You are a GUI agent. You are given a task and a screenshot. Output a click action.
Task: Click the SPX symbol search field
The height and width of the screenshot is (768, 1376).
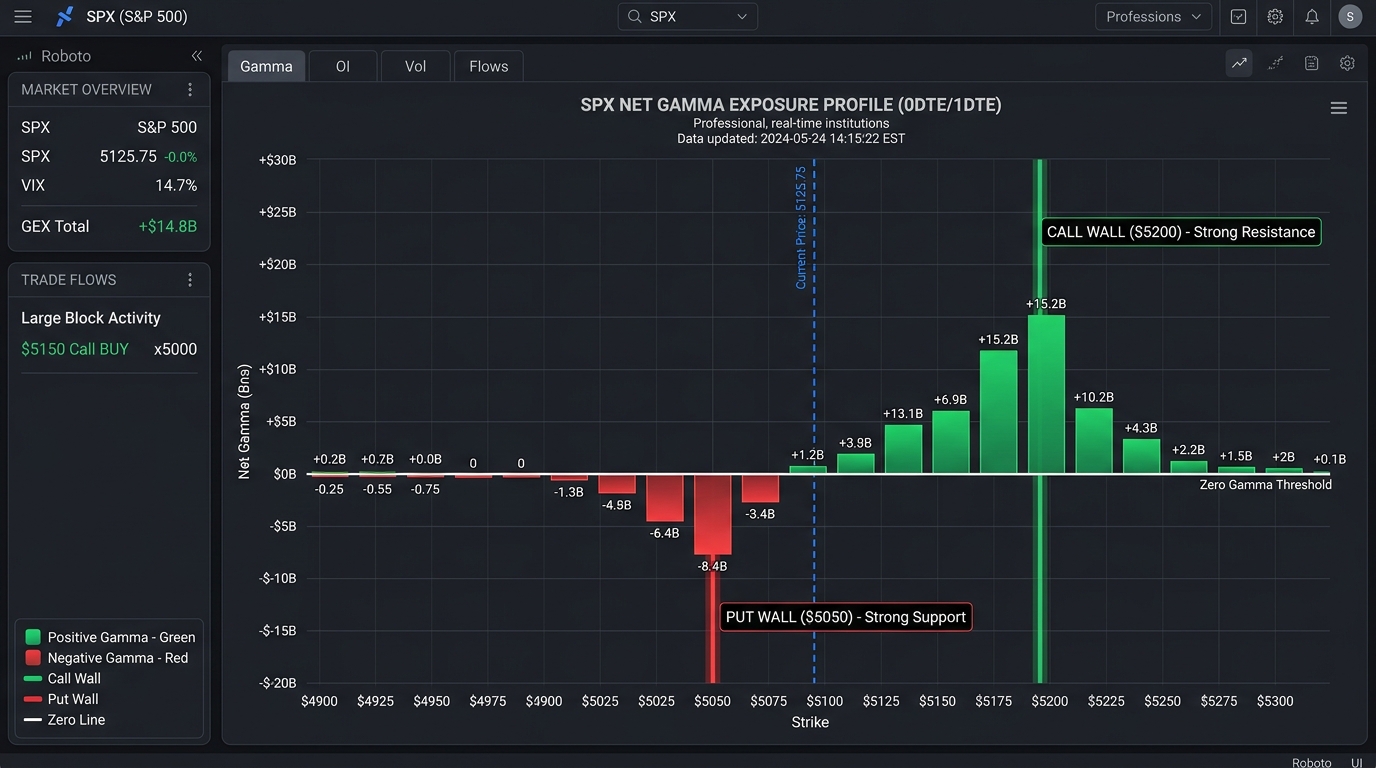[x=688, y=17]
